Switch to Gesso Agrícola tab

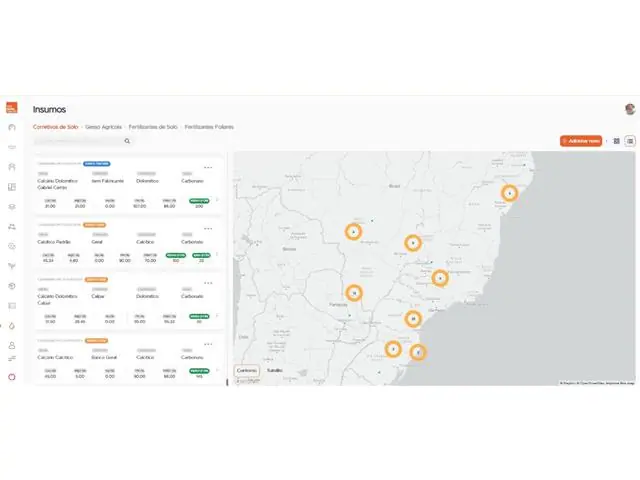point(104,127)
